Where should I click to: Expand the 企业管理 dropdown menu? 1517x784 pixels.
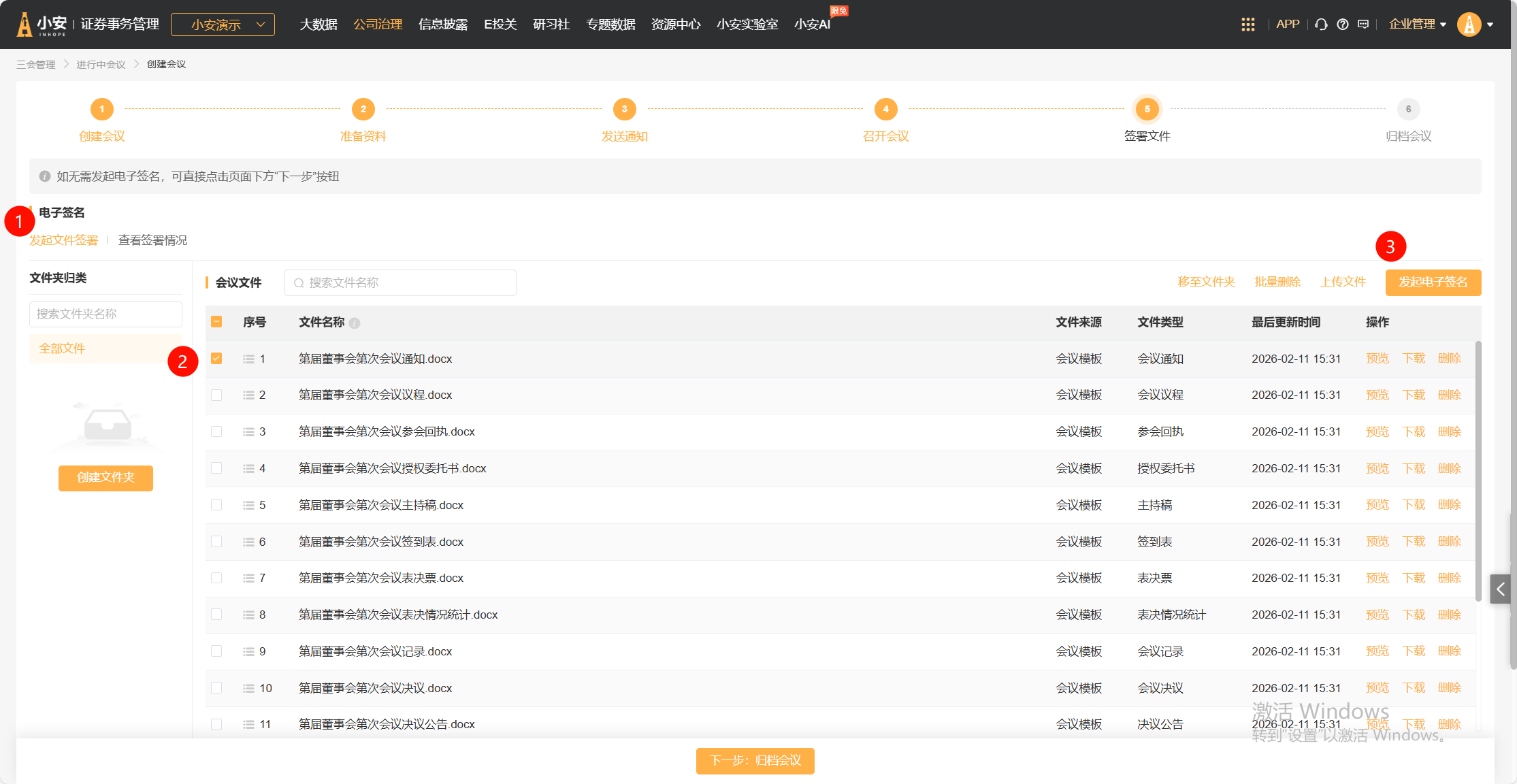1417,24
